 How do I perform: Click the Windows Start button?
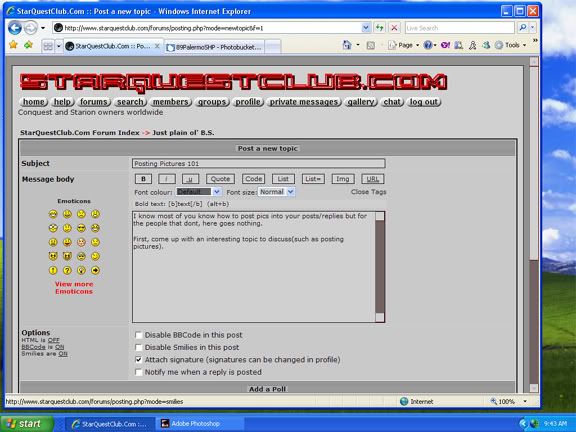27,424
